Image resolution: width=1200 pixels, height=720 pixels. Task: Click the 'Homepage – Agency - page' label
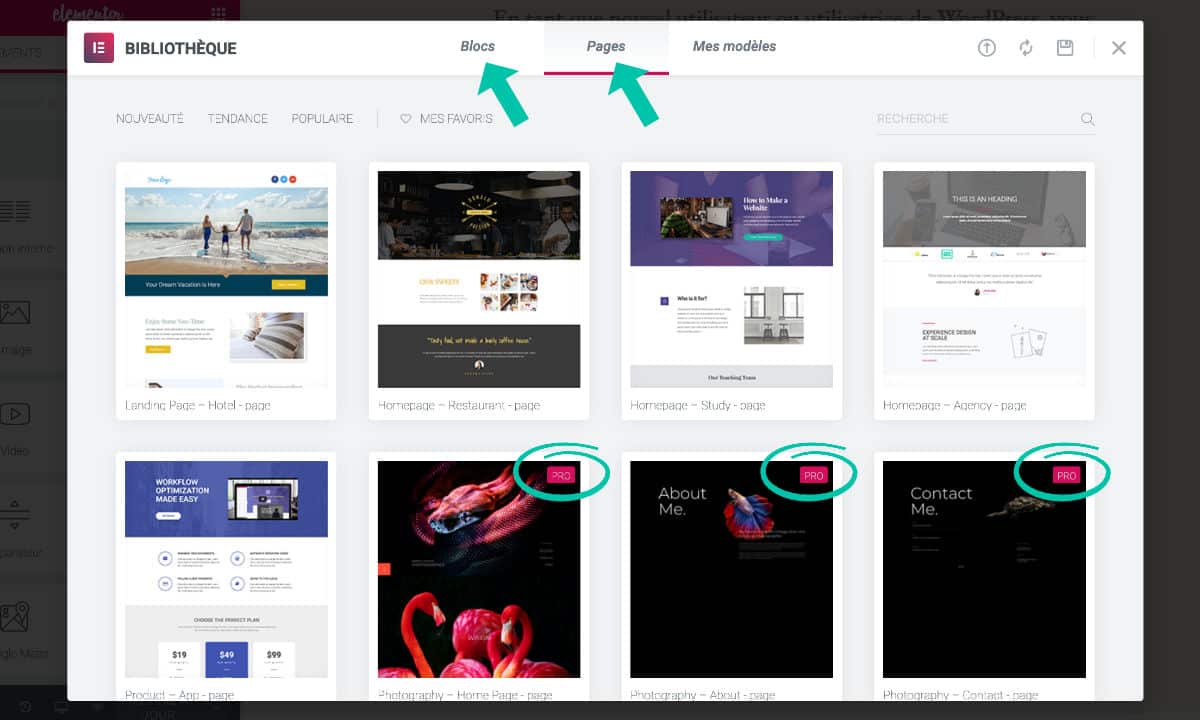click(955, 406)
